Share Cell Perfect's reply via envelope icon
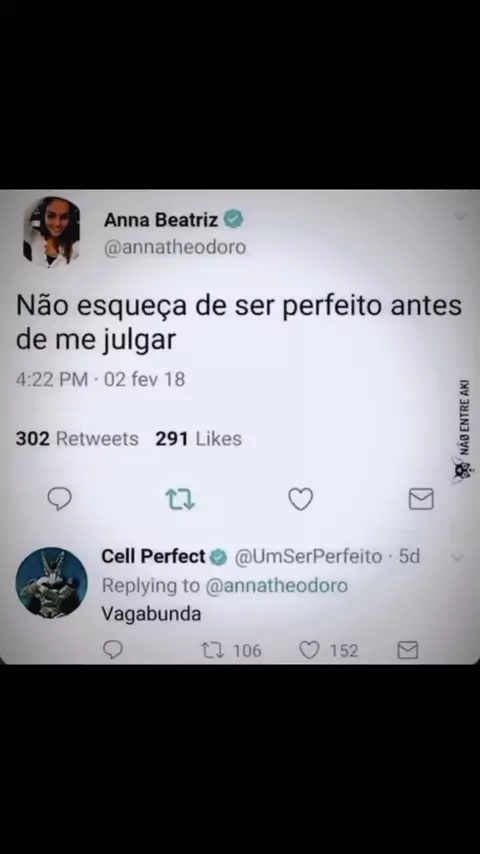Viewport: 480px width, 854px height. [x=408, y=650]
